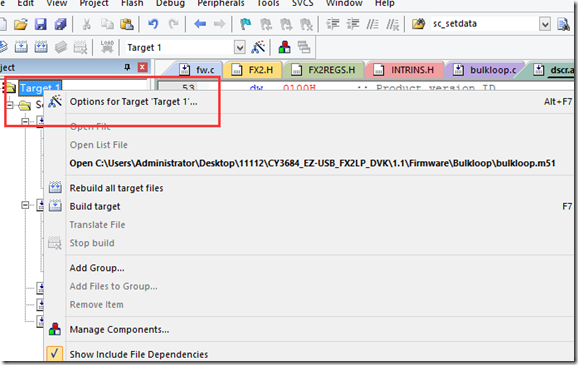Viewport: 578px width, 365px height.
Task: Pin the Project panel
Action: [127, 67]
